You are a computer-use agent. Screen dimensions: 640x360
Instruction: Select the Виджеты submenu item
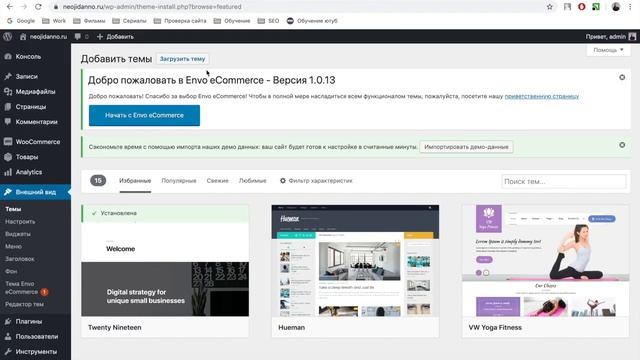click(18, 234)
